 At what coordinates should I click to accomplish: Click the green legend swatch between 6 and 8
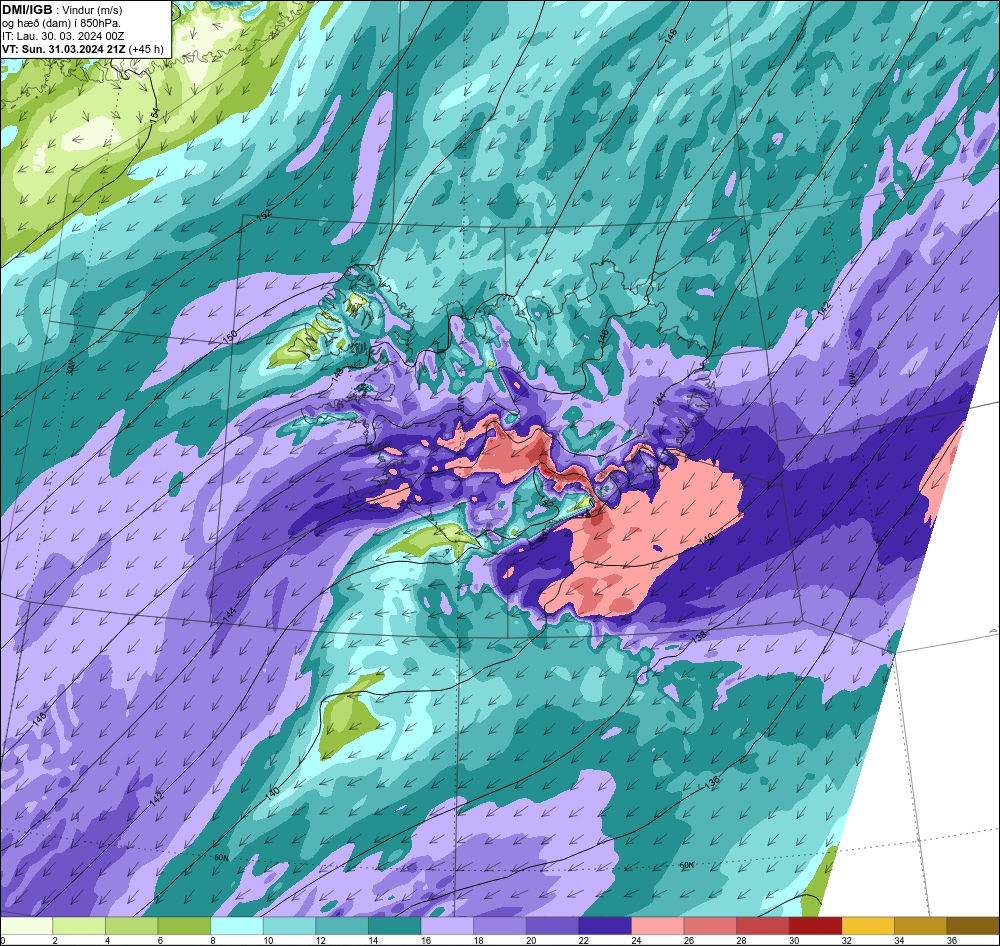click(x=184, y=926)
